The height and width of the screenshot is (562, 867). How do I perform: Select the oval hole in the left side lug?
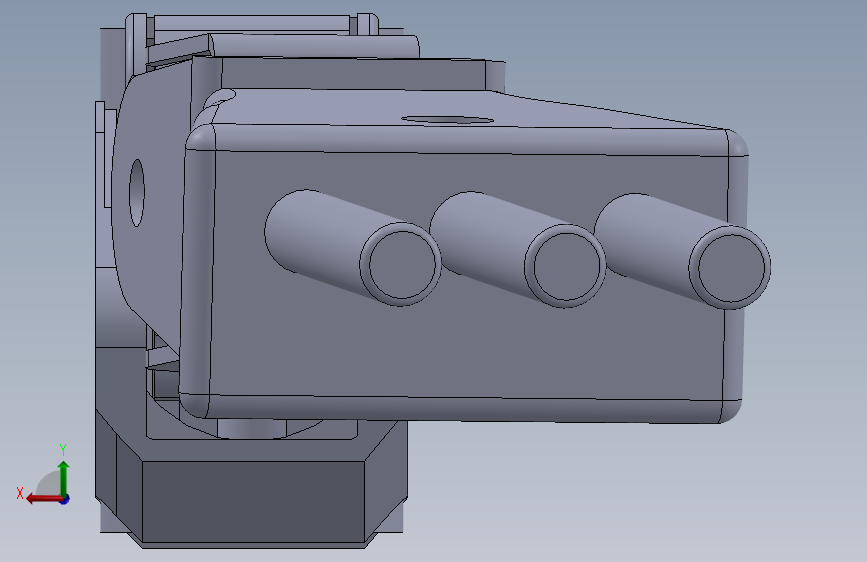pos(137,192)
